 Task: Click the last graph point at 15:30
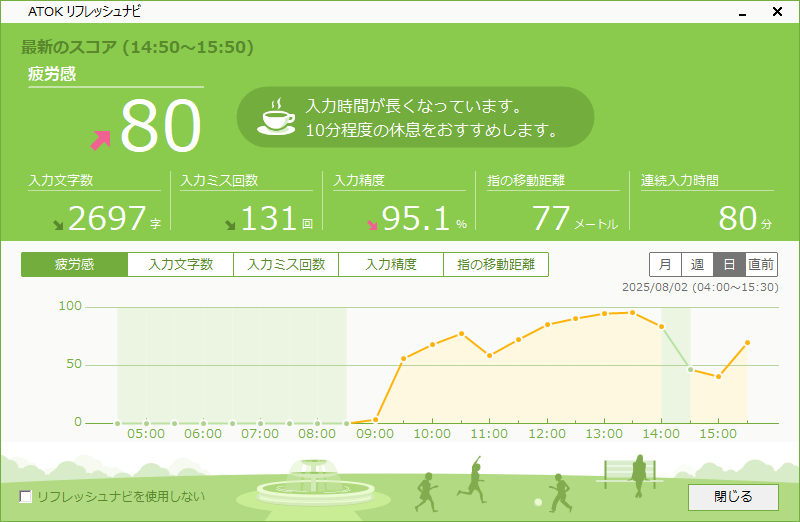point(747,343)
